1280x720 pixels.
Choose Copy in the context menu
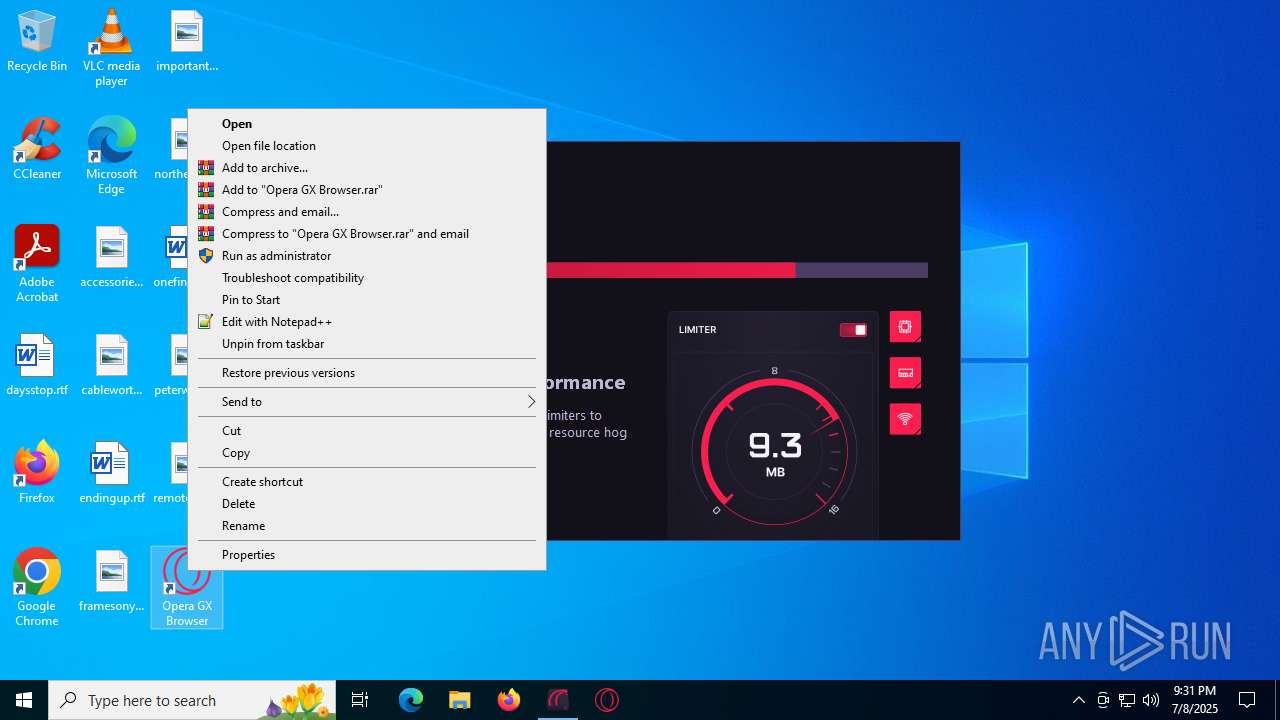click(x=367, y=453)
